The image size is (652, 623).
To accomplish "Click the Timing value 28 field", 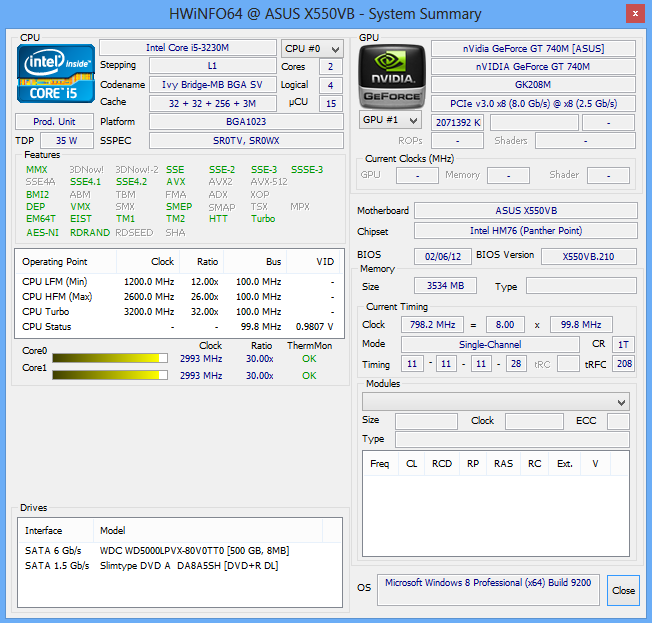I will click(516, 364).
